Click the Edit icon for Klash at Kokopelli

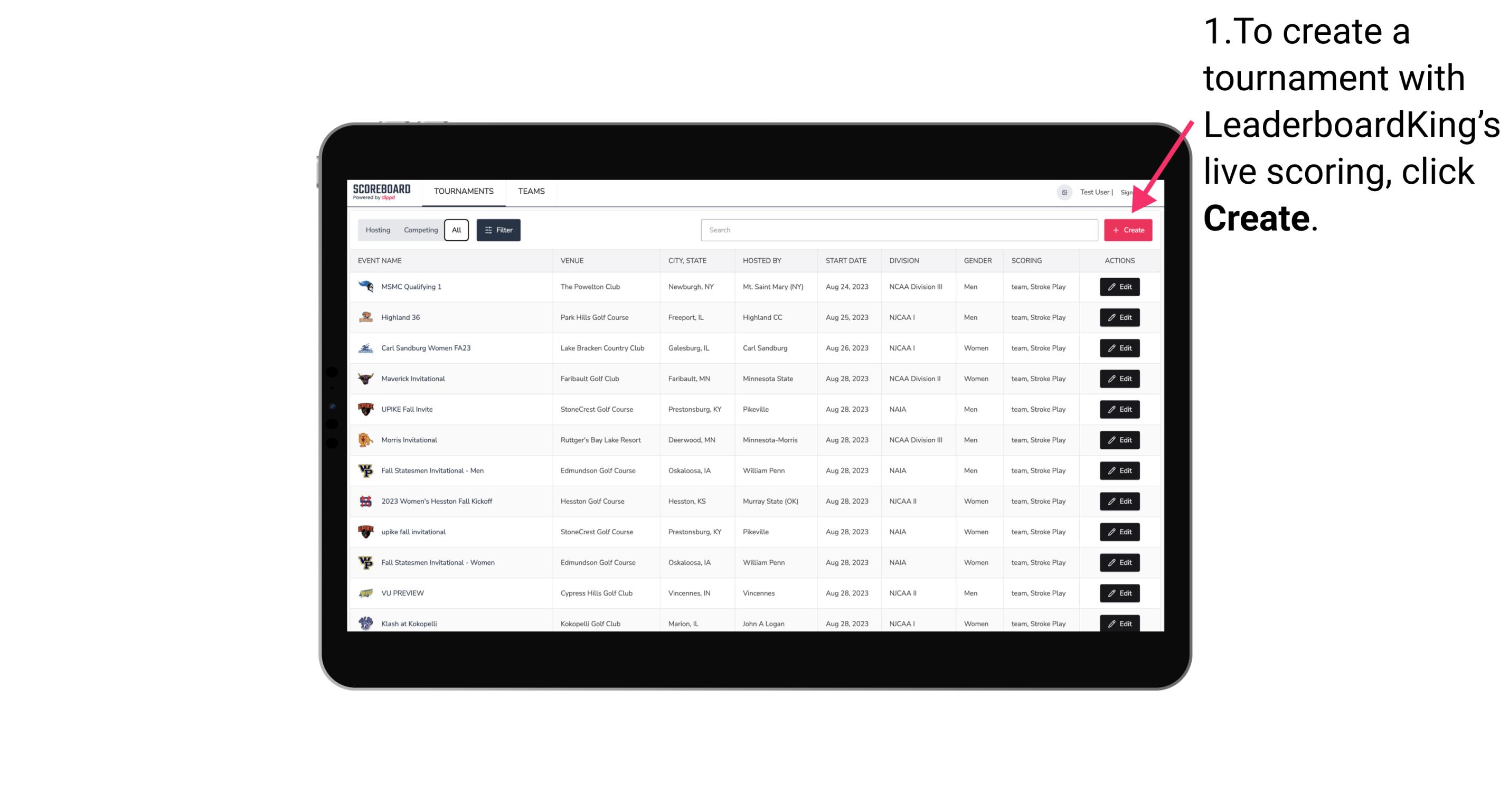click(1119, 624)
